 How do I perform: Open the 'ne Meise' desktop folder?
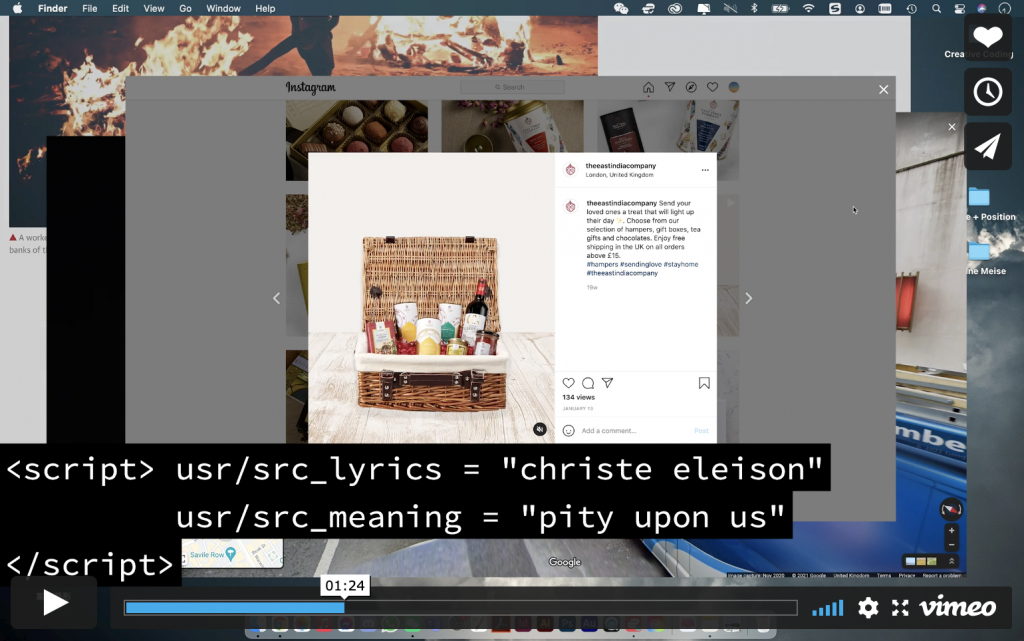coord(979,251)
